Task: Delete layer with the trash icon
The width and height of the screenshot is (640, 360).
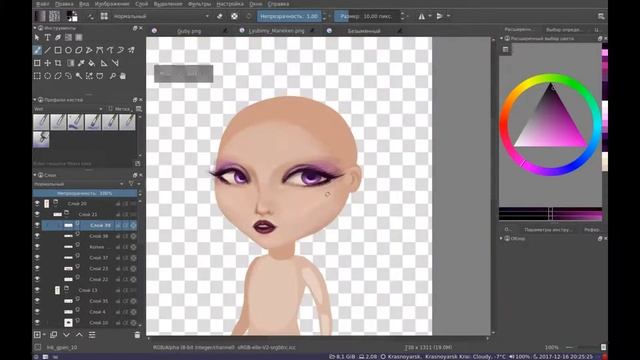Action: pos(137,335)
